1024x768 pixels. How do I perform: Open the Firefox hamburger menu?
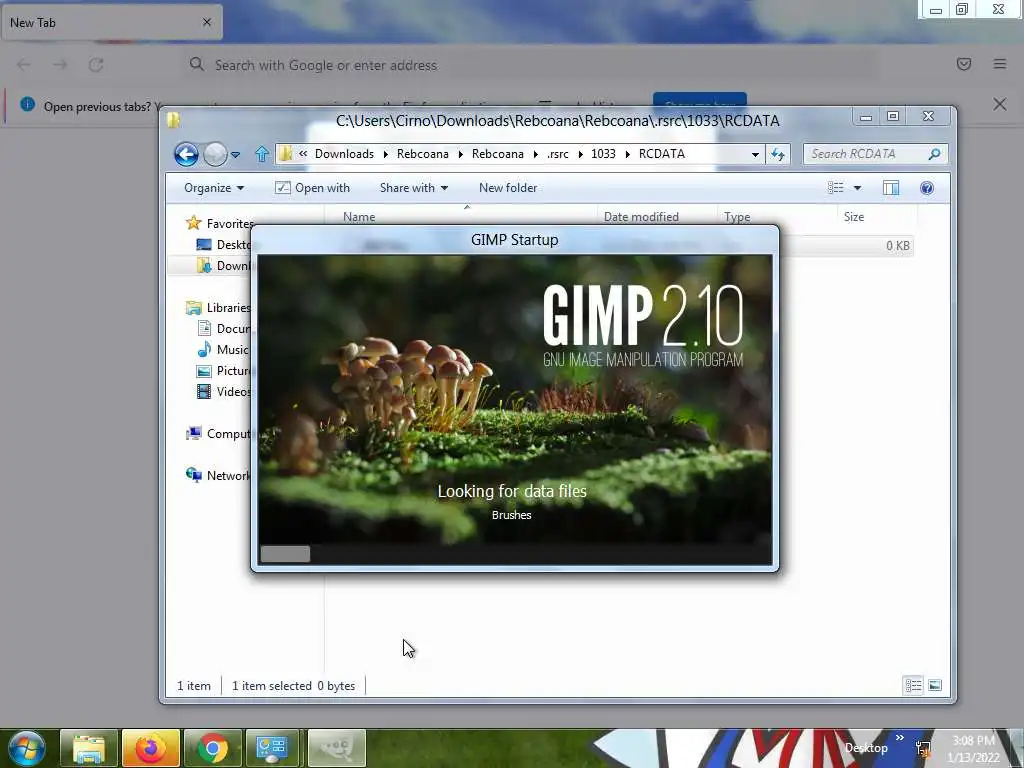[1000, 64]
